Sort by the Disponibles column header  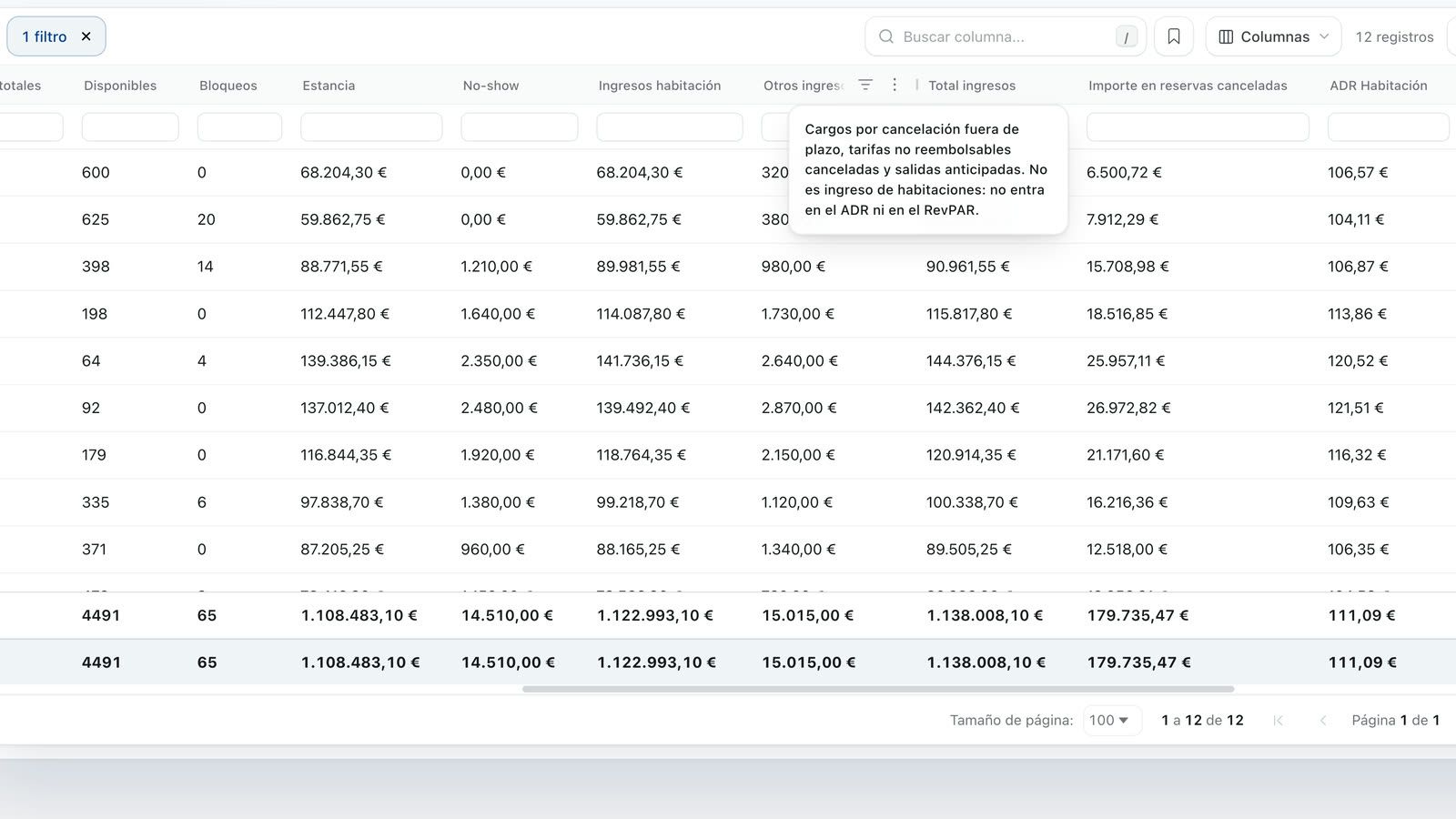[x=120, y=86]
